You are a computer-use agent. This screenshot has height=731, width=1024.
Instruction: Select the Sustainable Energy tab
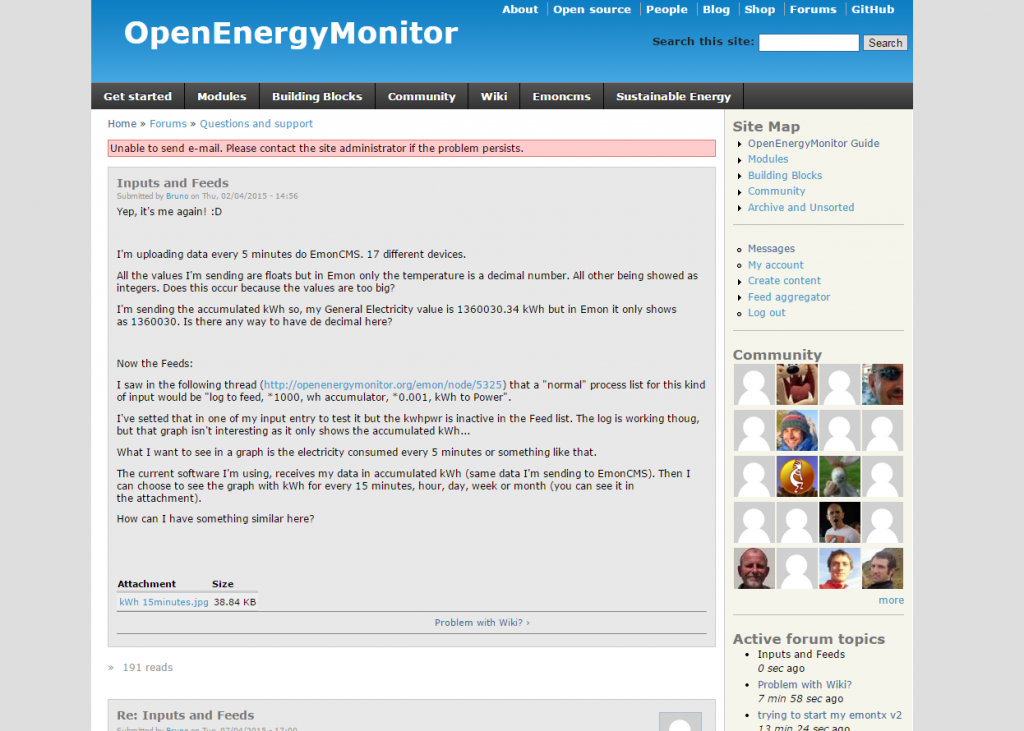tap(673, 96)
